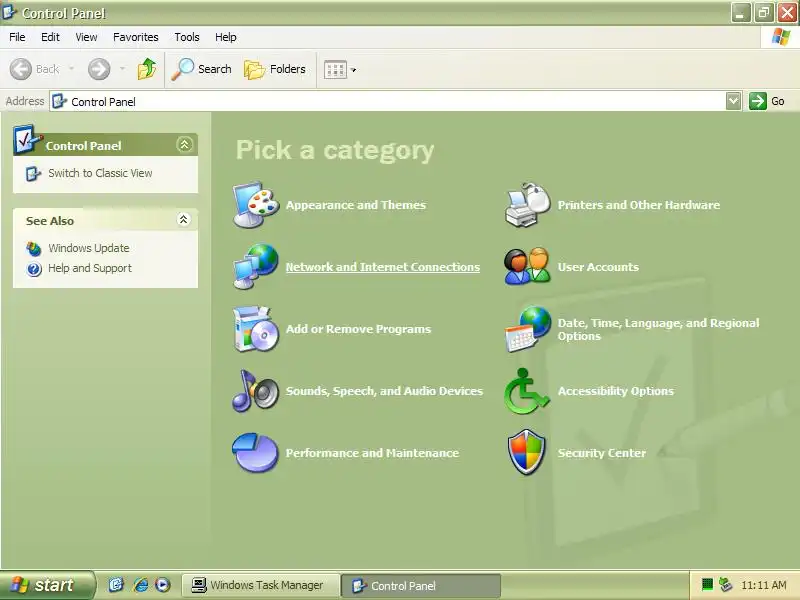Click the Security Center link
The width and height of the screenshot is (800, 600).
coord(602,453)
